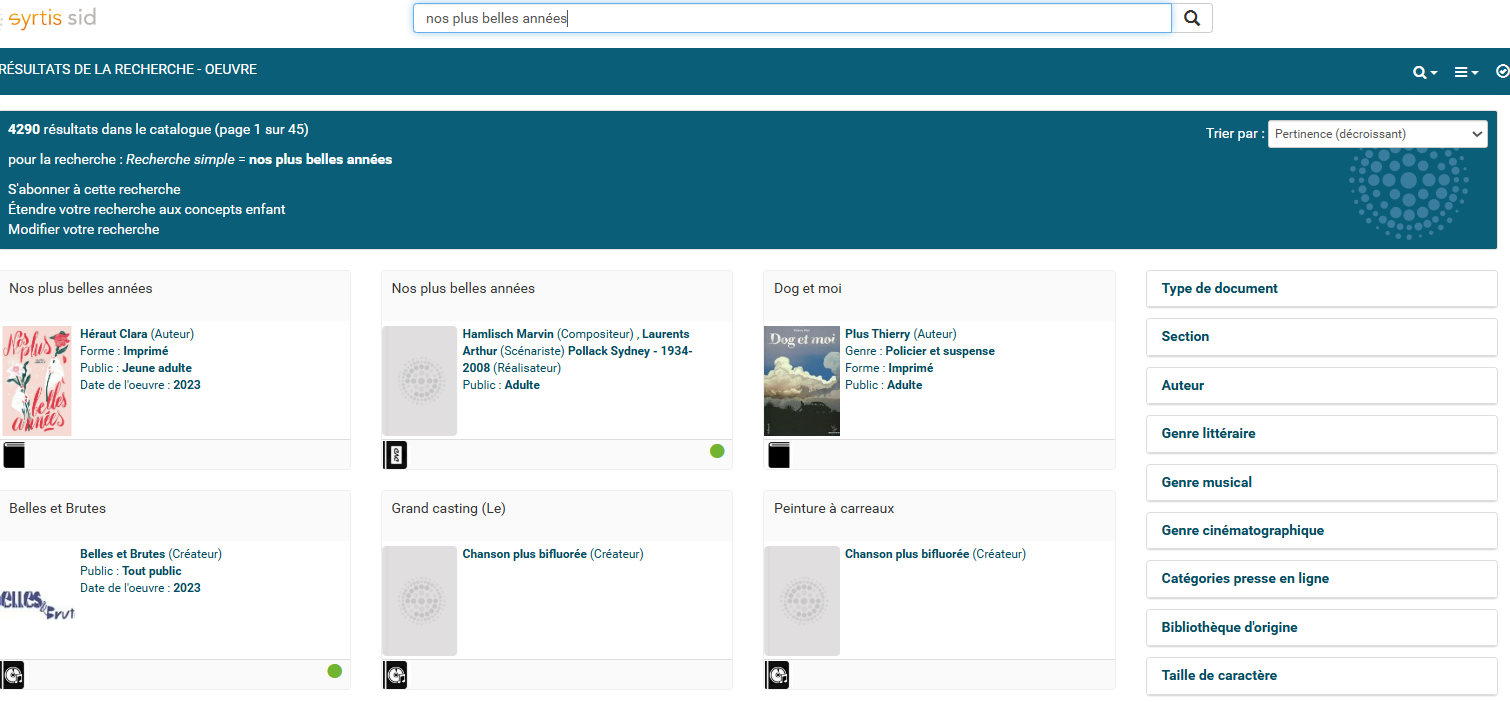Click the Modifier votre recherche link
Viewport: 1510px width, 702px height.
[x=83, y=229]
